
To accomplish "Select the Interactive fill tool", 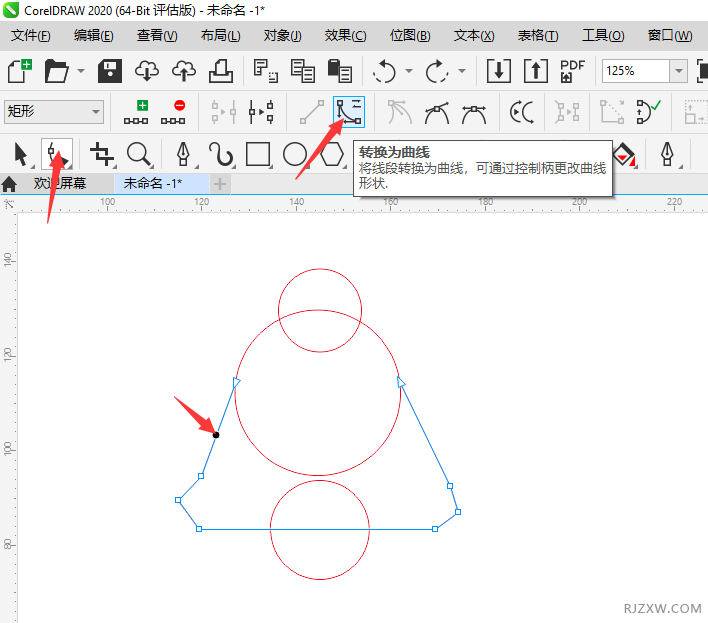I will 625,155.
